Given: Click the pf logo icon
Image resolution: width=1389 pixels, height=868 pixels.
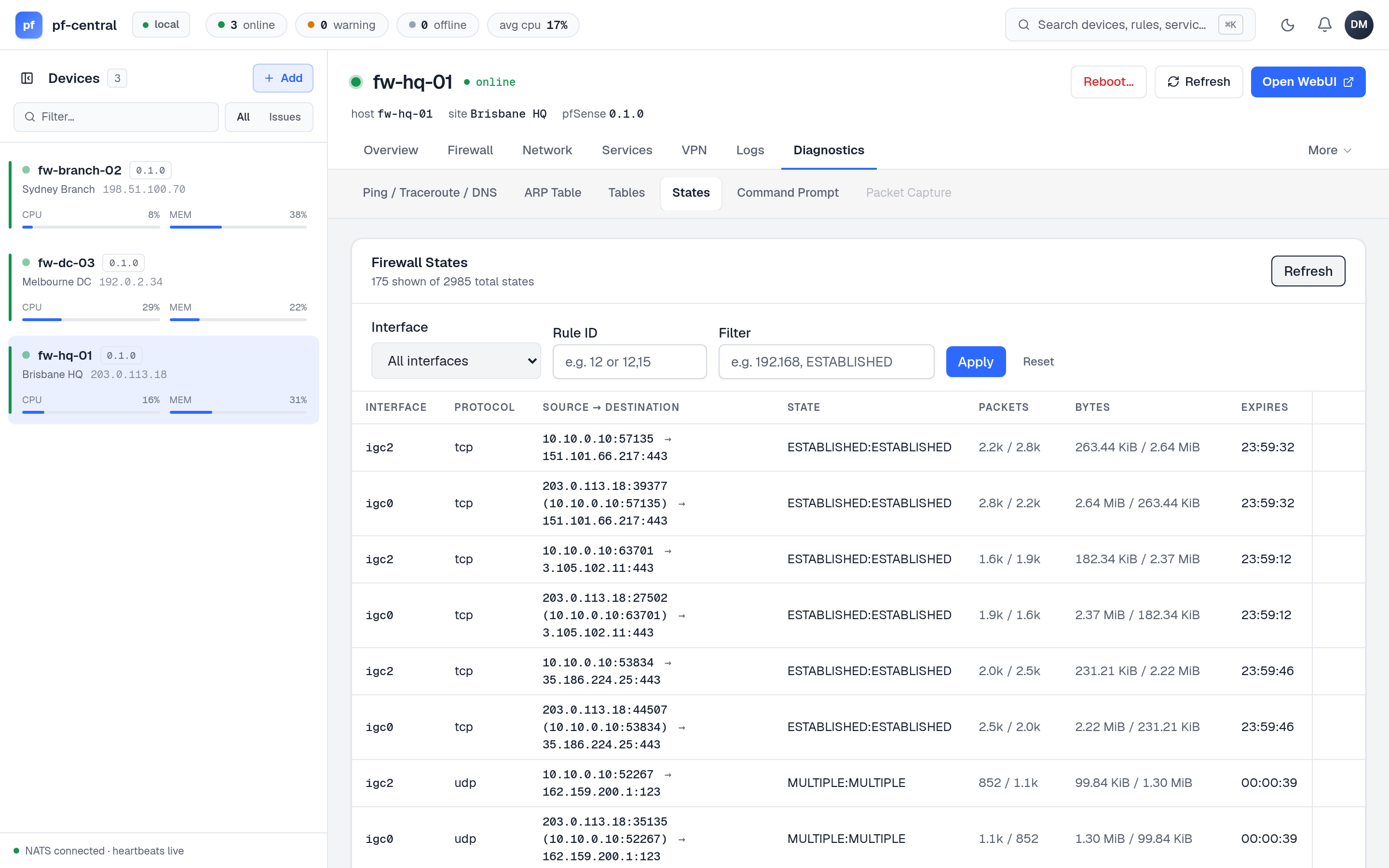Looking at the screenshot, I should click(x=29, y=25).
